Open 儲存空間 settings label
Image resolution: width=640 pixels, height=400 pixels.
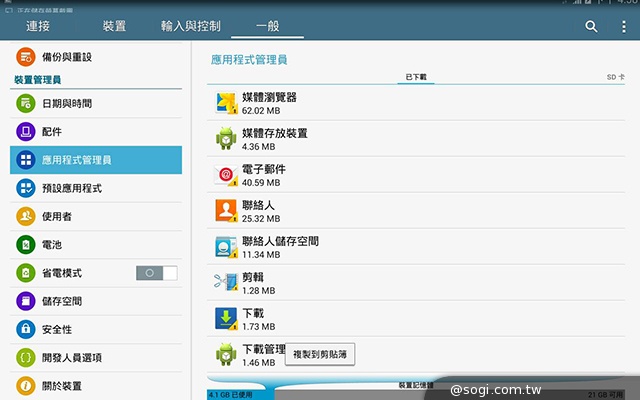click(x=62, y=301)
